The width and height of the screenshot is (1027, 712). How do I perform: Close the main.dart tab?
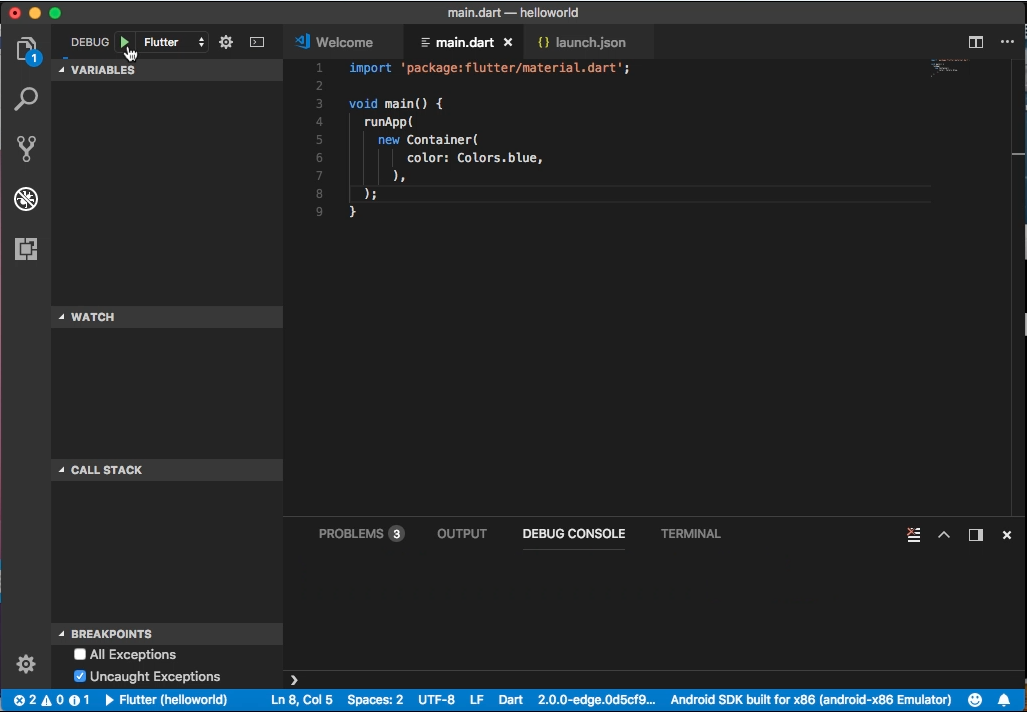[x=508, y=42]
